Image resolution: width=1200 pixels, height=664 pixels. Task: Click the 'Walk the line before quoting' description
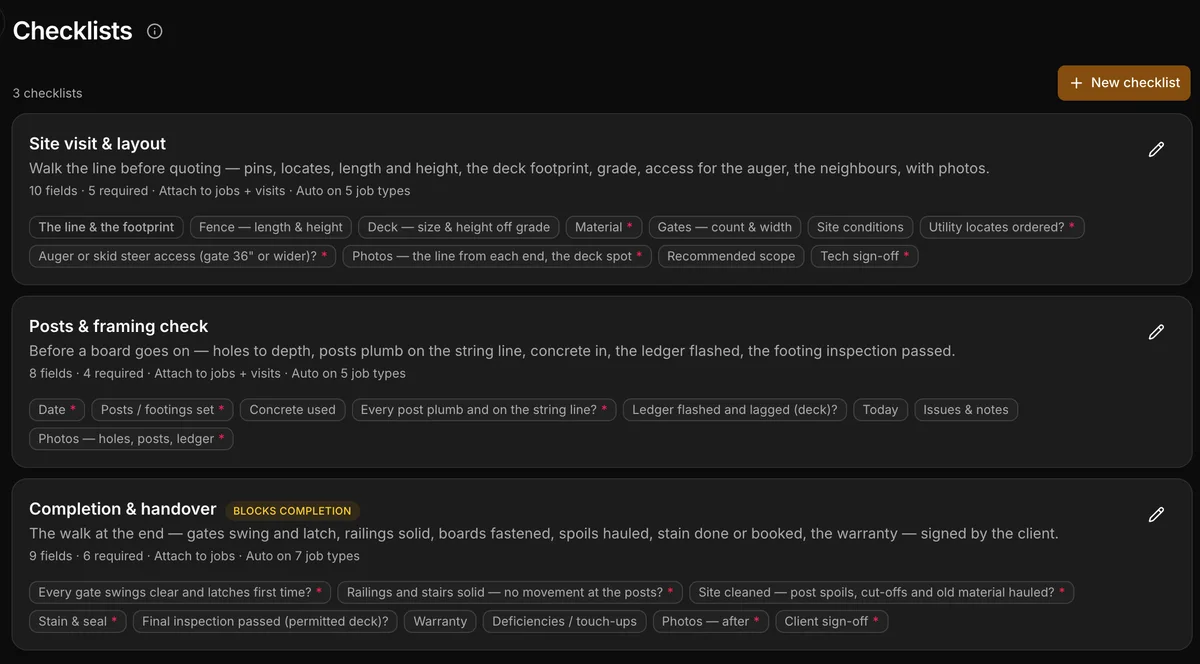point(509,168)
